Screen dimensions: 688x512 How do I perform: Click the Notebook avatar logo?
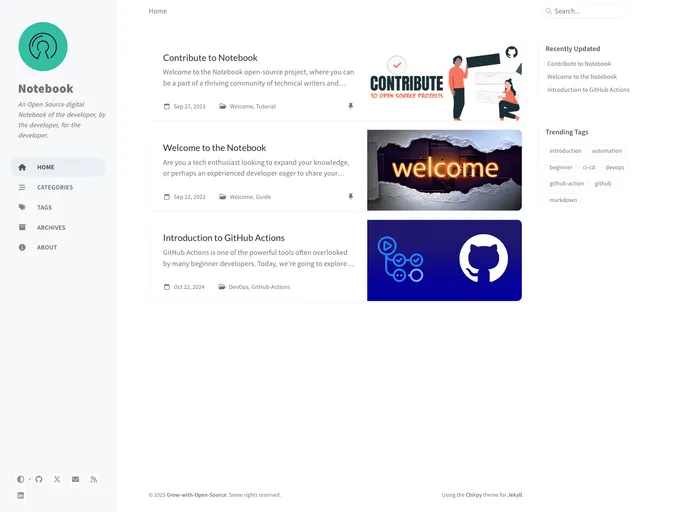(x=43, y=47)
